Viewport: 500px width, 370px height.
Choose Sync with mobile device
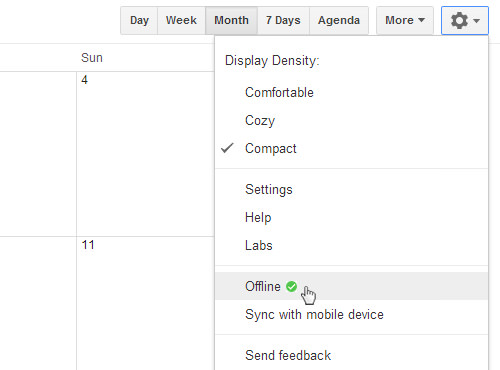pos(352,314)
